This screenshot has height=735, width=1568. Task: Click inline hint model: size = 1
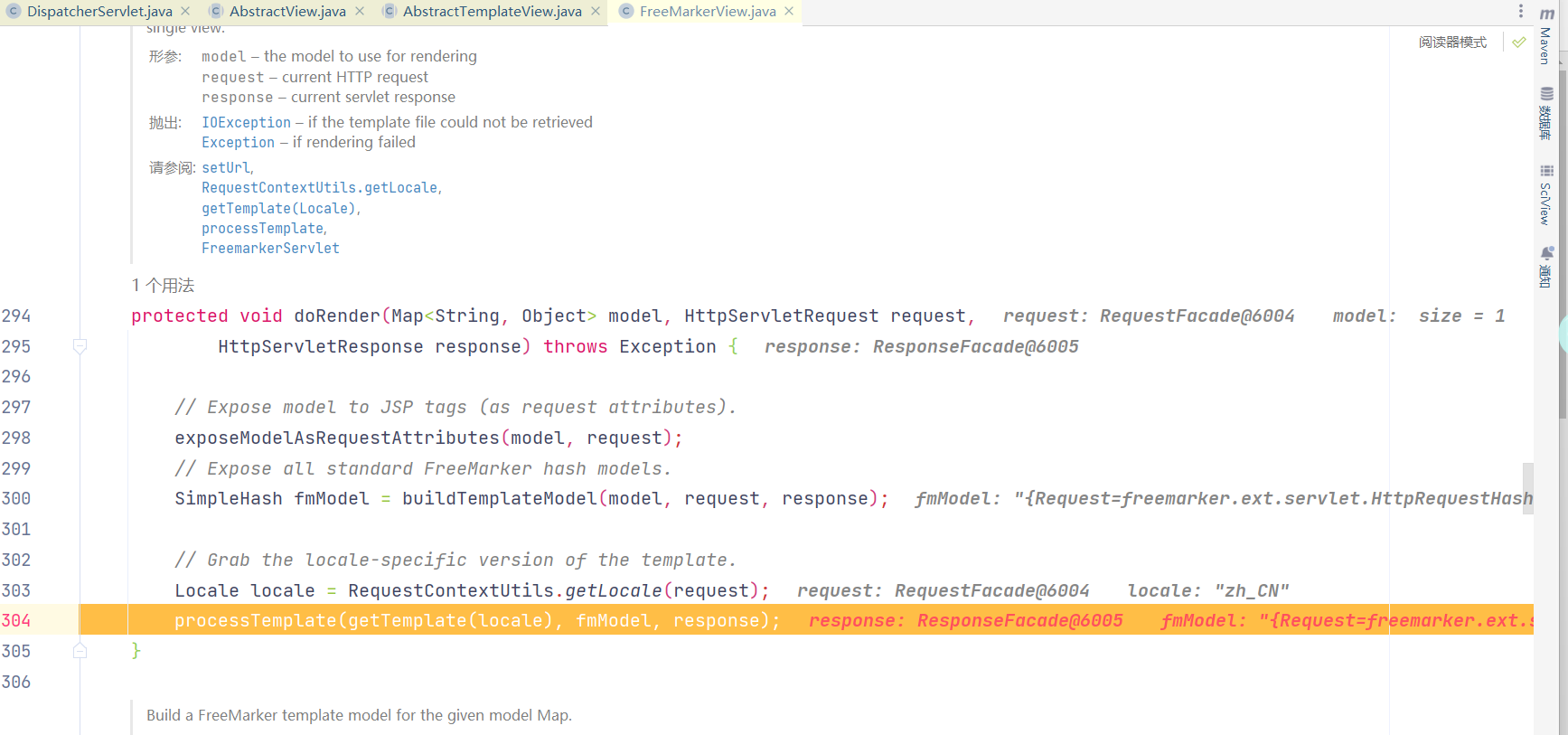1419,316
